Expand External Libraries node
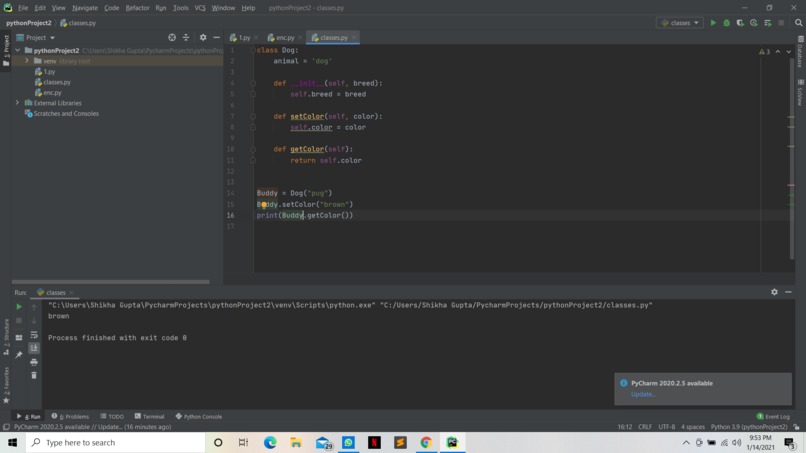 pos(17,103)
